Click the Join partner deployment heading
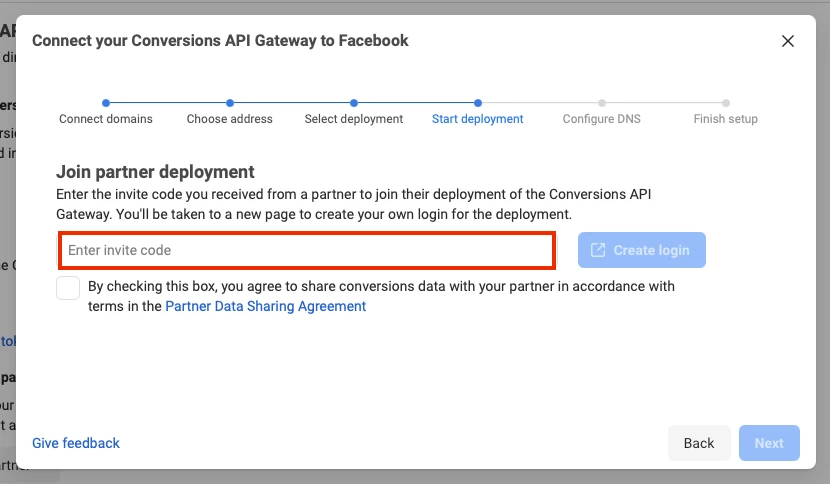 (x=155, y=172)
